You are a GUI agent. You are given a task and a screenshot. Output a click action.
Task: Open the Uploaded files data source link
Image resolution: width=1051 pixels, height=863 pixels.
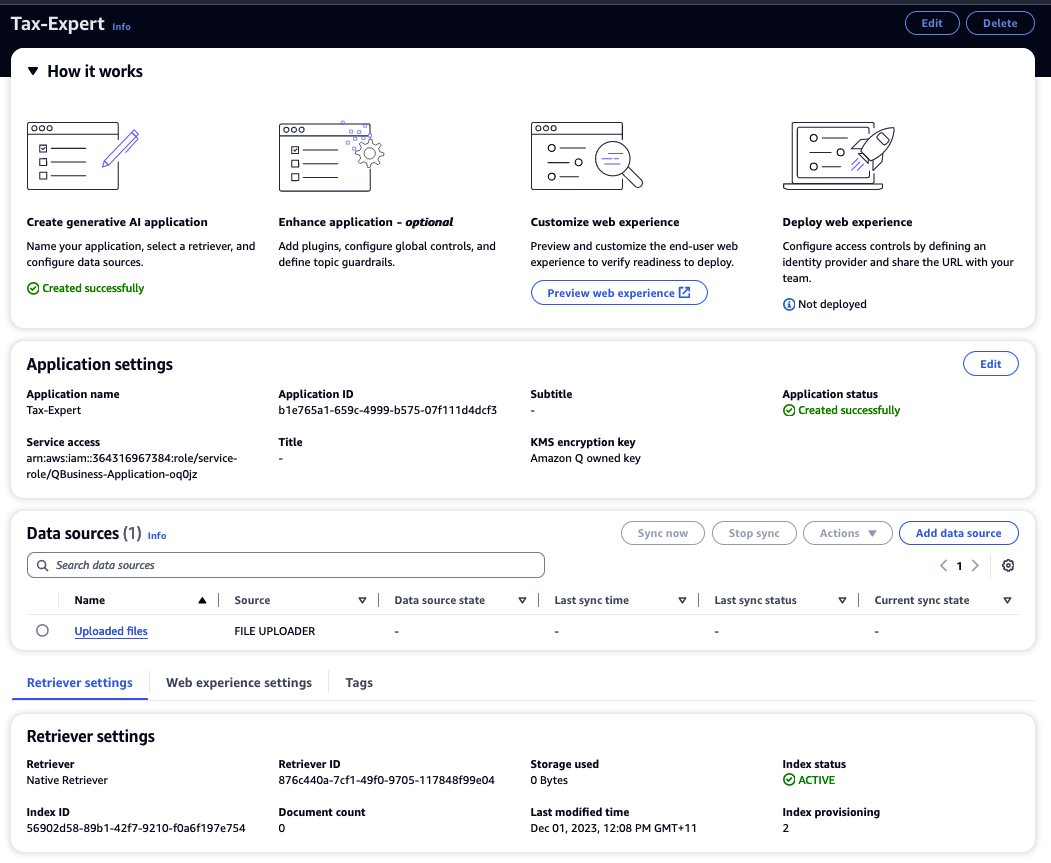111,631
